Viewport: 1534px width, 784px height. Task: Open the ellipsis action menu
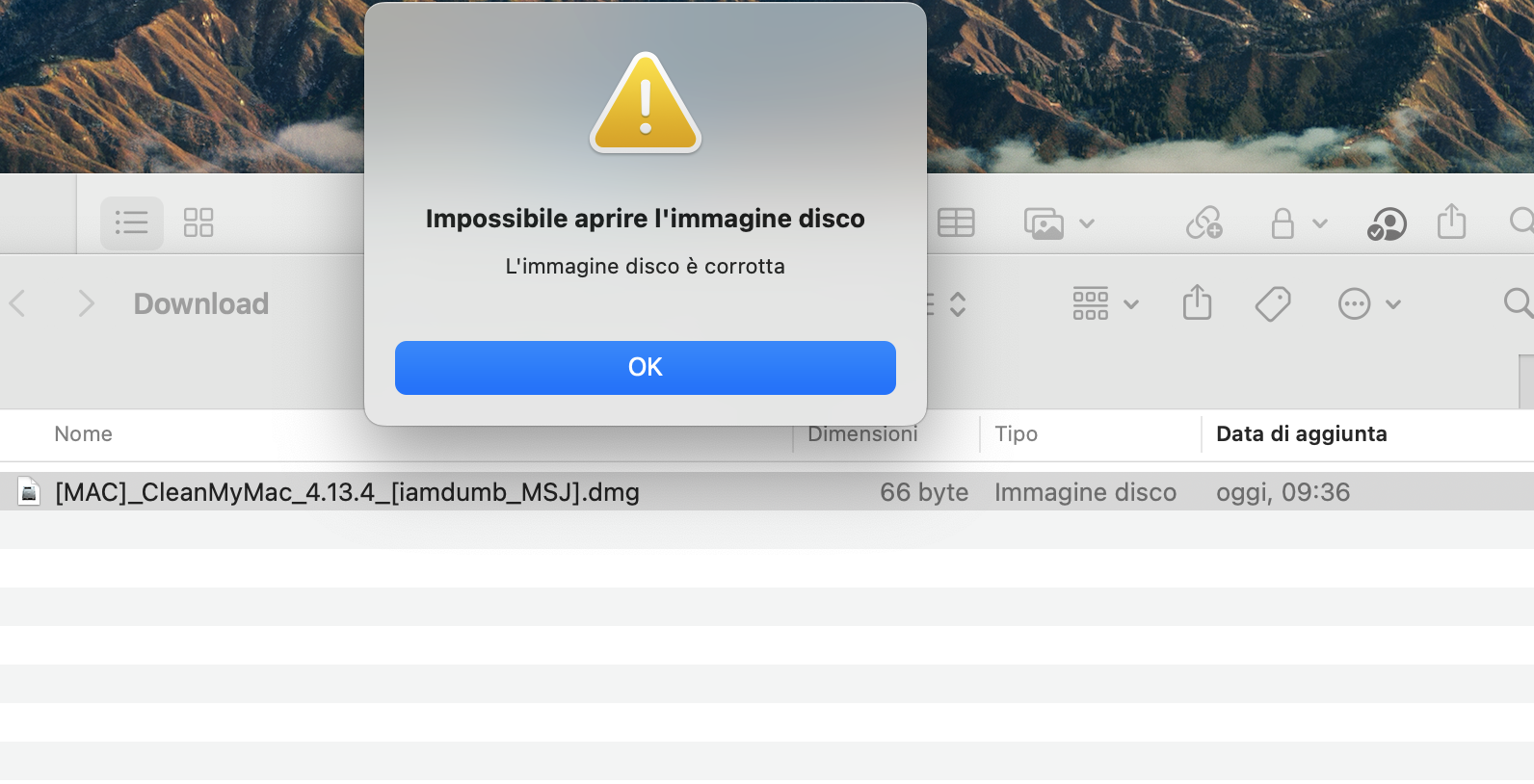tap(1369, 304)
